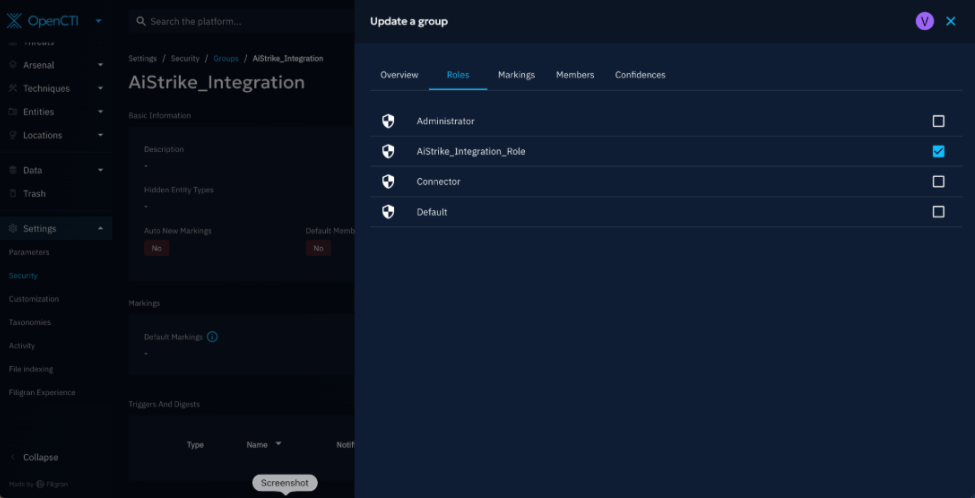Click the Data database icon
The image size is (975, 498).
click(13, 170)
